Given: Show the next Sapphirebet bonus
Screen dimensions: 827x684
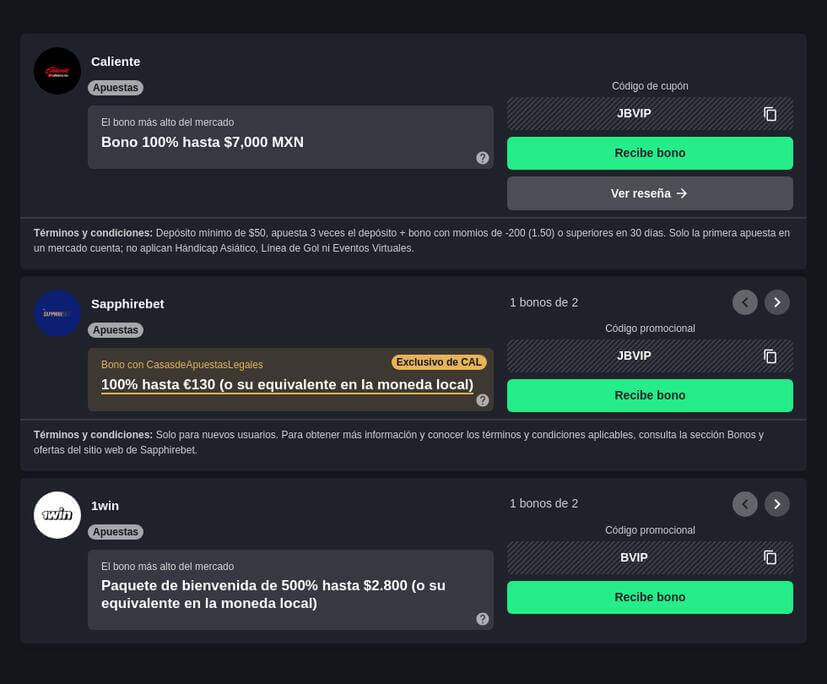Looking at the screenshot, I should click(777, 302).
